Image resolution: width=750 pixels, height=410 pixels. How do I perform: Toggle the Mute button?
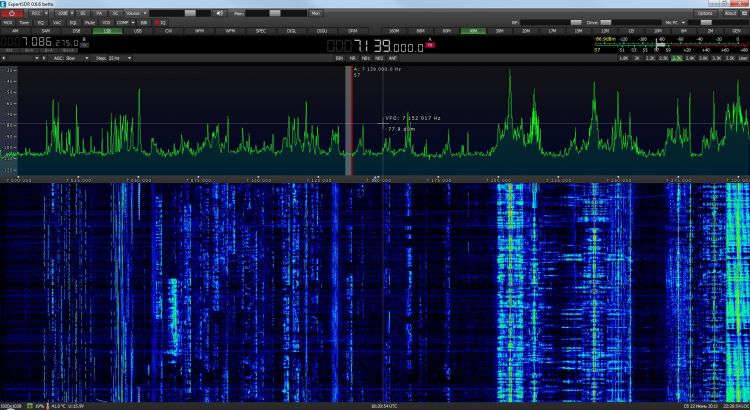(89, 22)
